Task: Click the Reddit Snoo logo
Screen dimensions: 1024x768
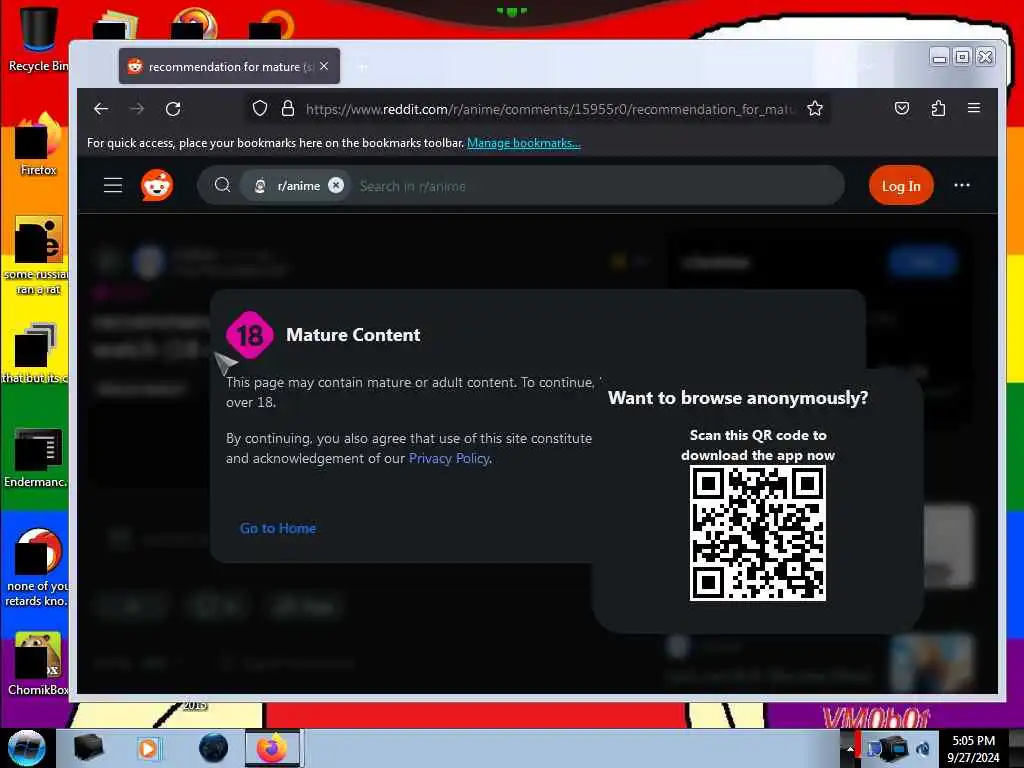Action: point(157,185)
